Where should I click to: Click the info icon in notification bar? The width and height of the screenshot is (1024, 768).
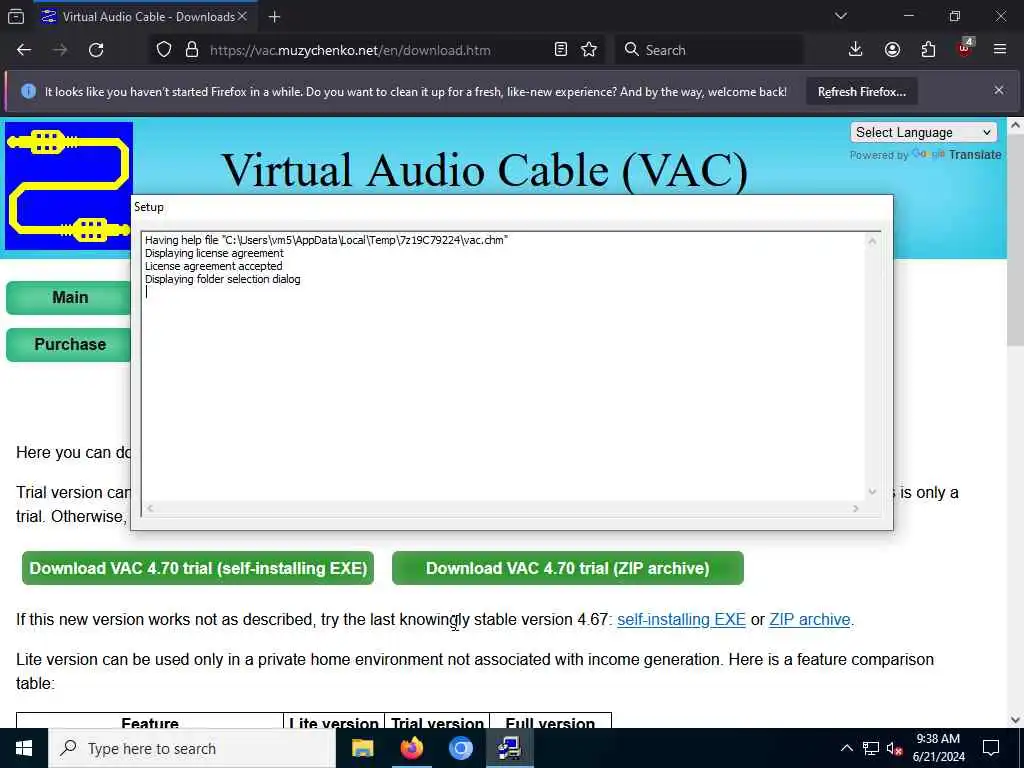(28, 91)
